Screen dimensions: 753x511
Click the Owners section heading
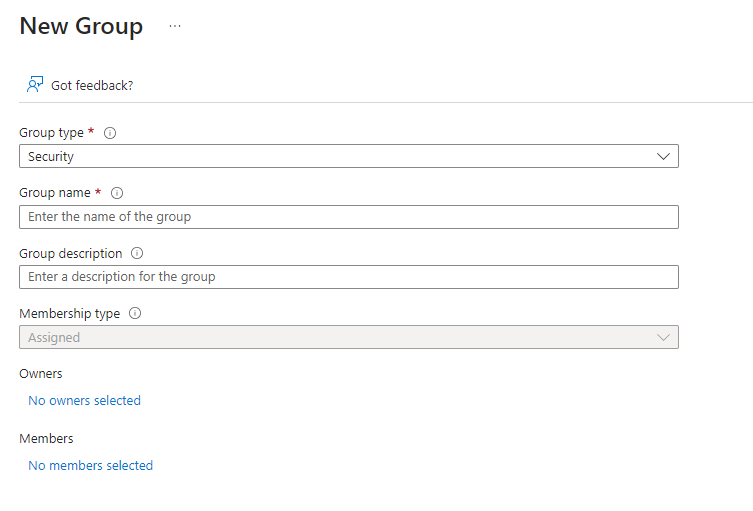[40, 373]
